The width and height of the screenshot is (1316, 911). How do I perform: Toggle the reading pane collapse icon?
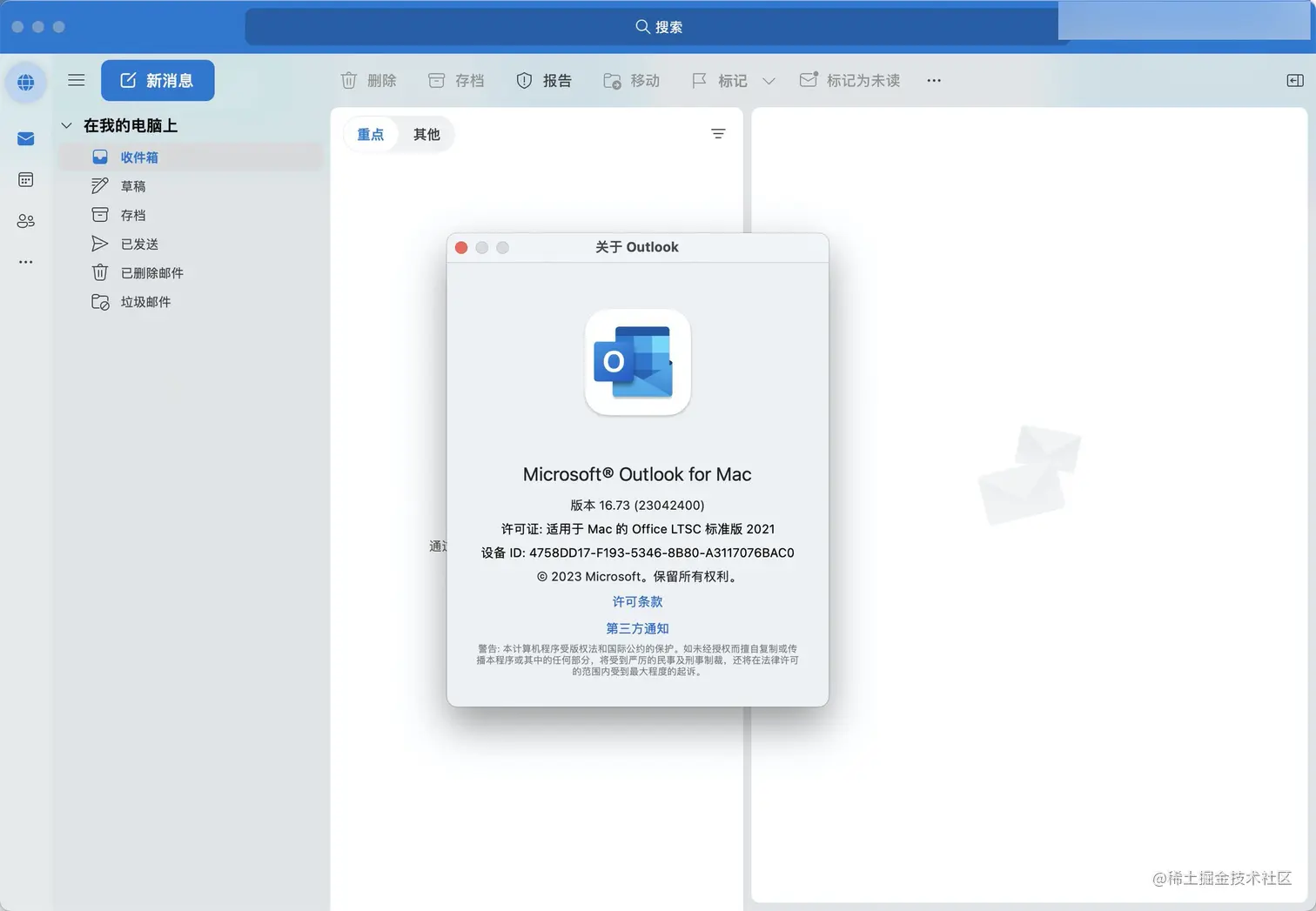click(x=1295, y=80)
